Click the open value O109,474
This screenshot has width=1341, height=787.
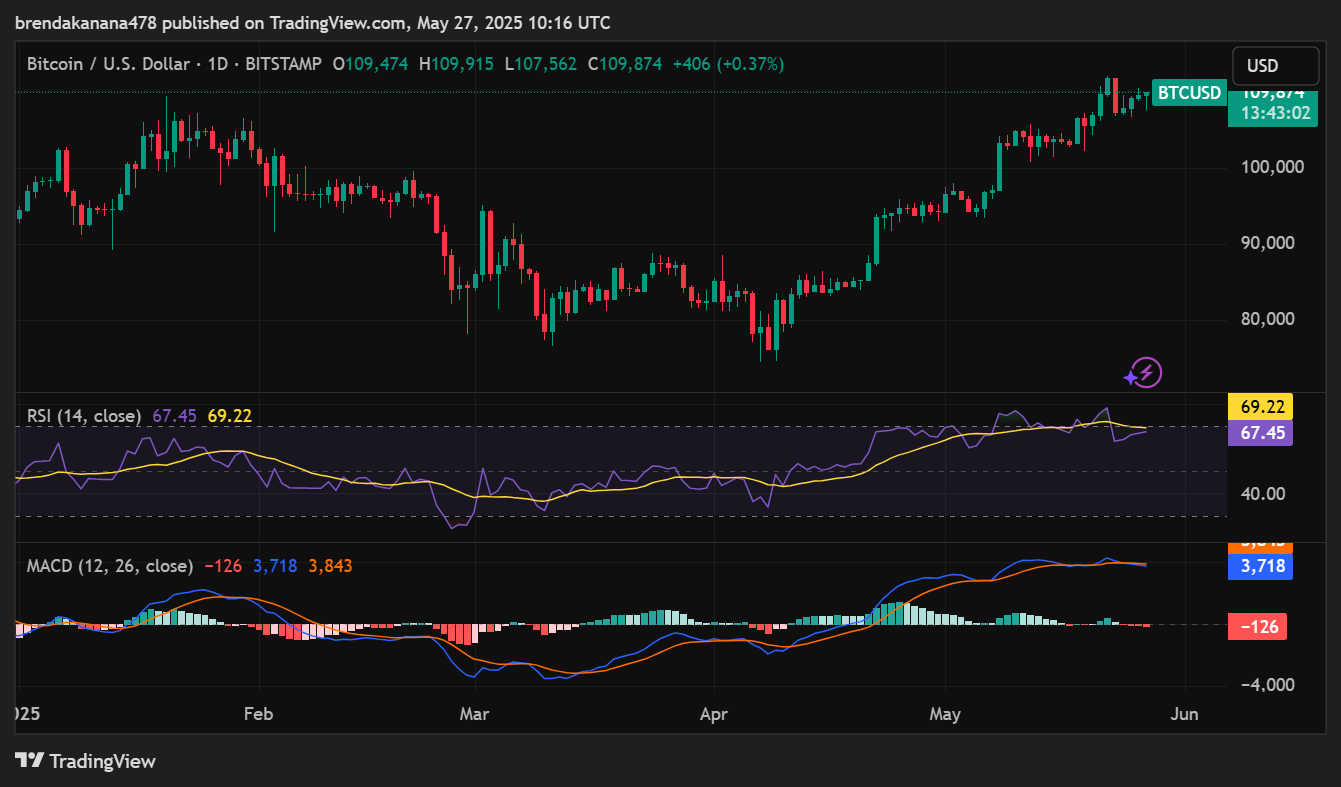point(371,64)
